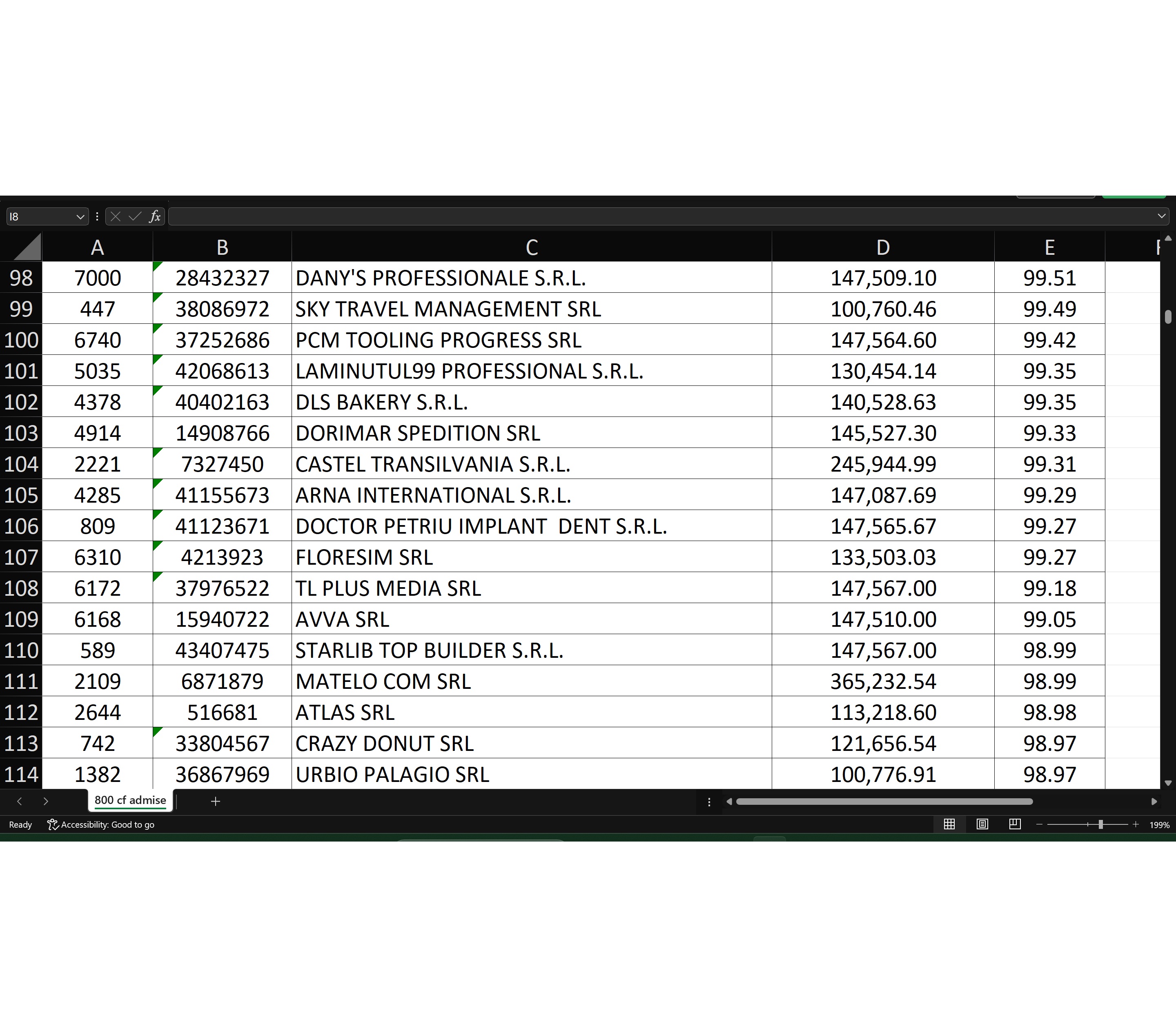Select column C header
Screen dimensions: 1176x1011
tap(531, 247)
